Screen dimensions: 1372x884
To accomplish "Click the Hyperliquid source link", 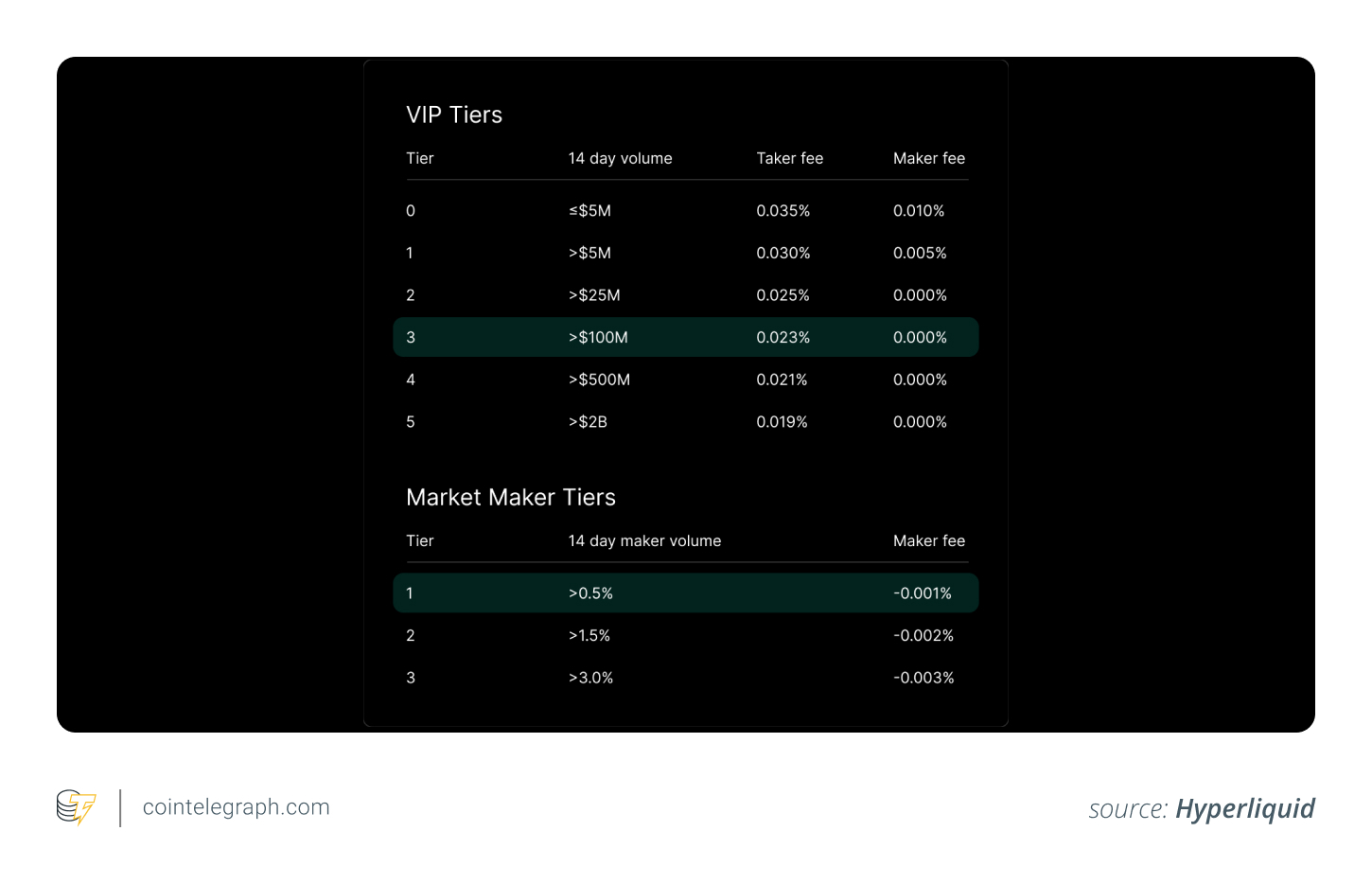I will 1244,809.
